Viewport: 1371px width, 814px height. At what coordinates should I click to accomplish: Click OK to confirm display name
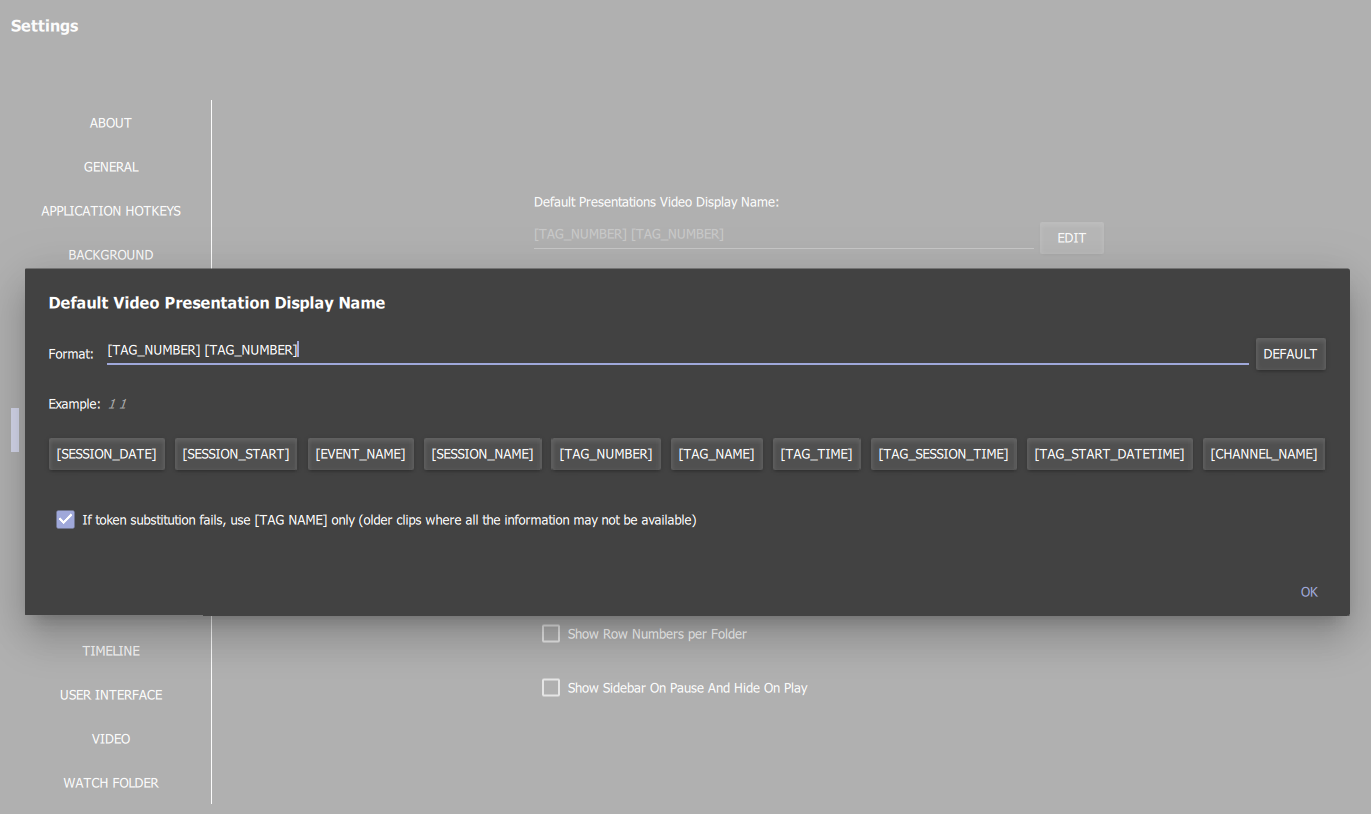1308,591
